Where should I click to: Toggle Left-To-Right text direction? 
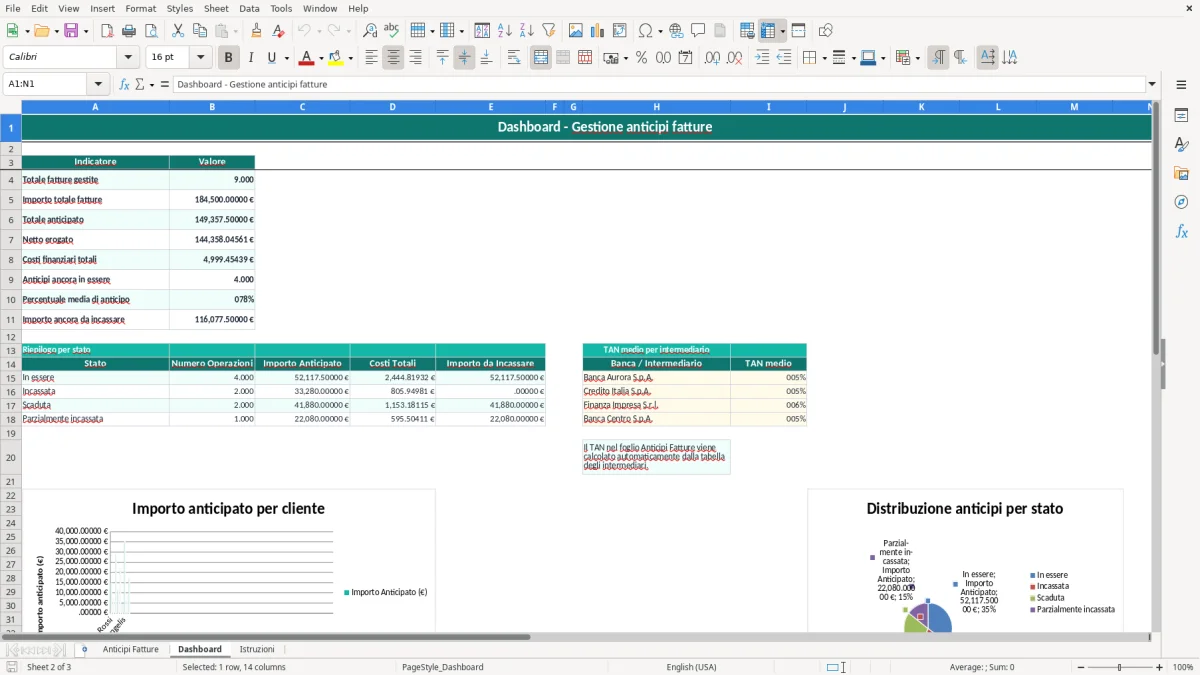(x=938, y=58)
